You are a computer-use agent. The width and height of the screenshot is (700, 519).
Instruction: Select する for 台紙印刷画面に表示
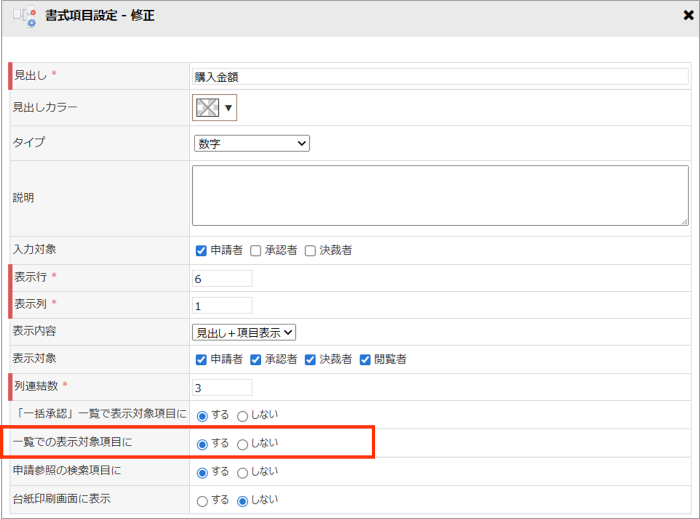pyautogui.click(x=203, y=500)
